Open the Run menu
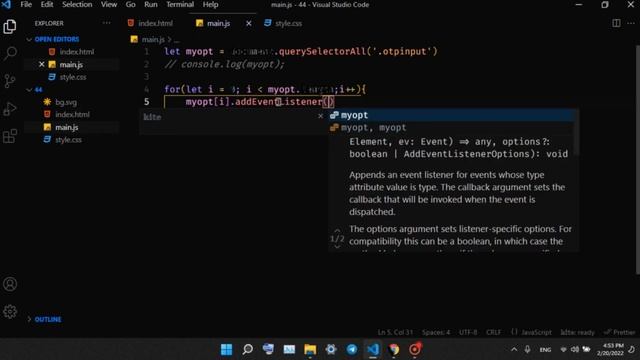 [151, 4]
